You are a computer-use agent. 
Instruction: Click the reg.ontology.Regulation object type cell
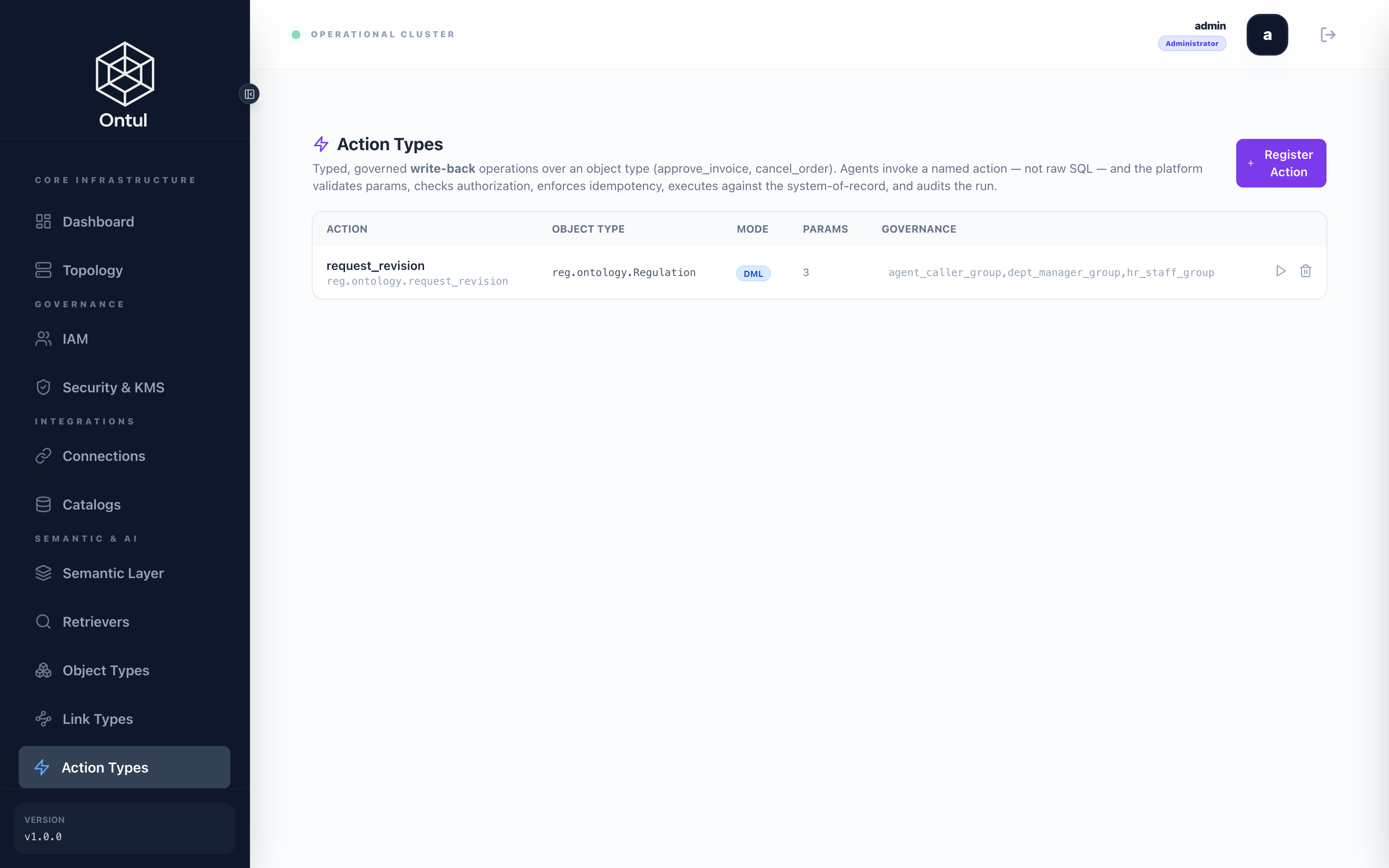[x=624, y=273]
